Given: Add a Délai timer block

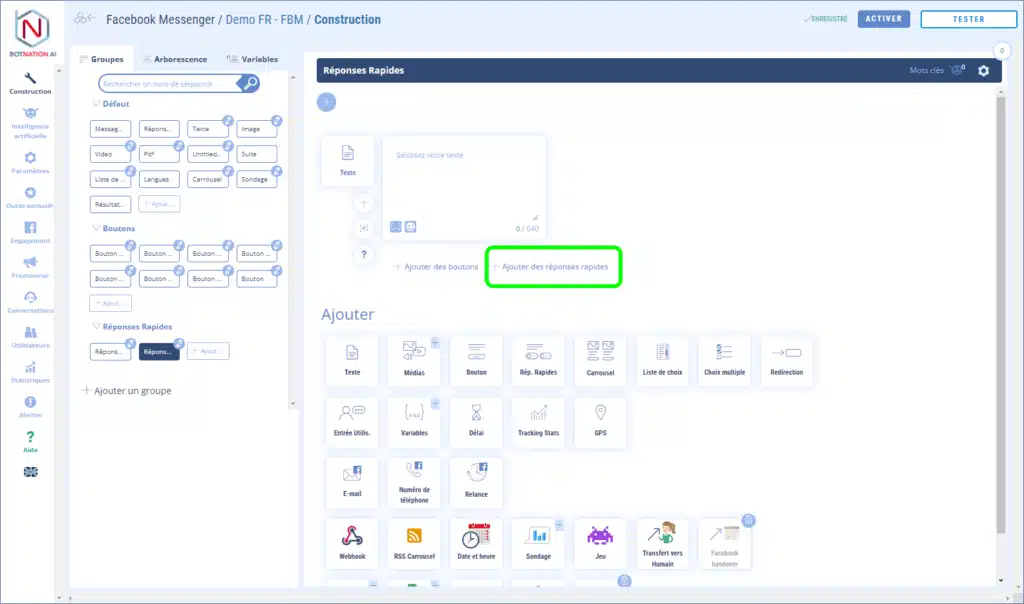Looking at the screenshot, I should 476,421.
